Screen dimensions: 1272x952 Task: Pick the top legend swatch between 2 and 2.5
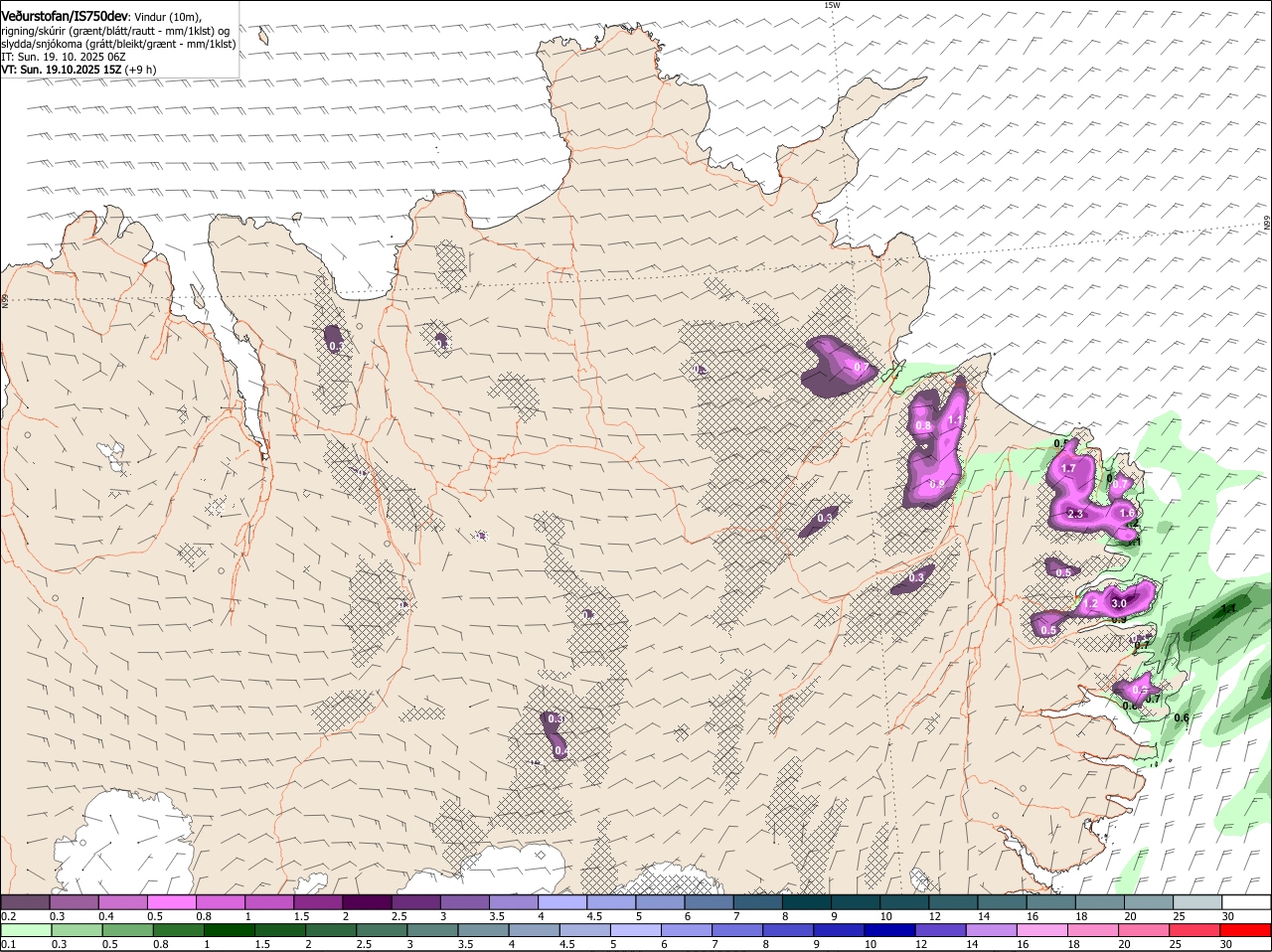click(368, 902)
